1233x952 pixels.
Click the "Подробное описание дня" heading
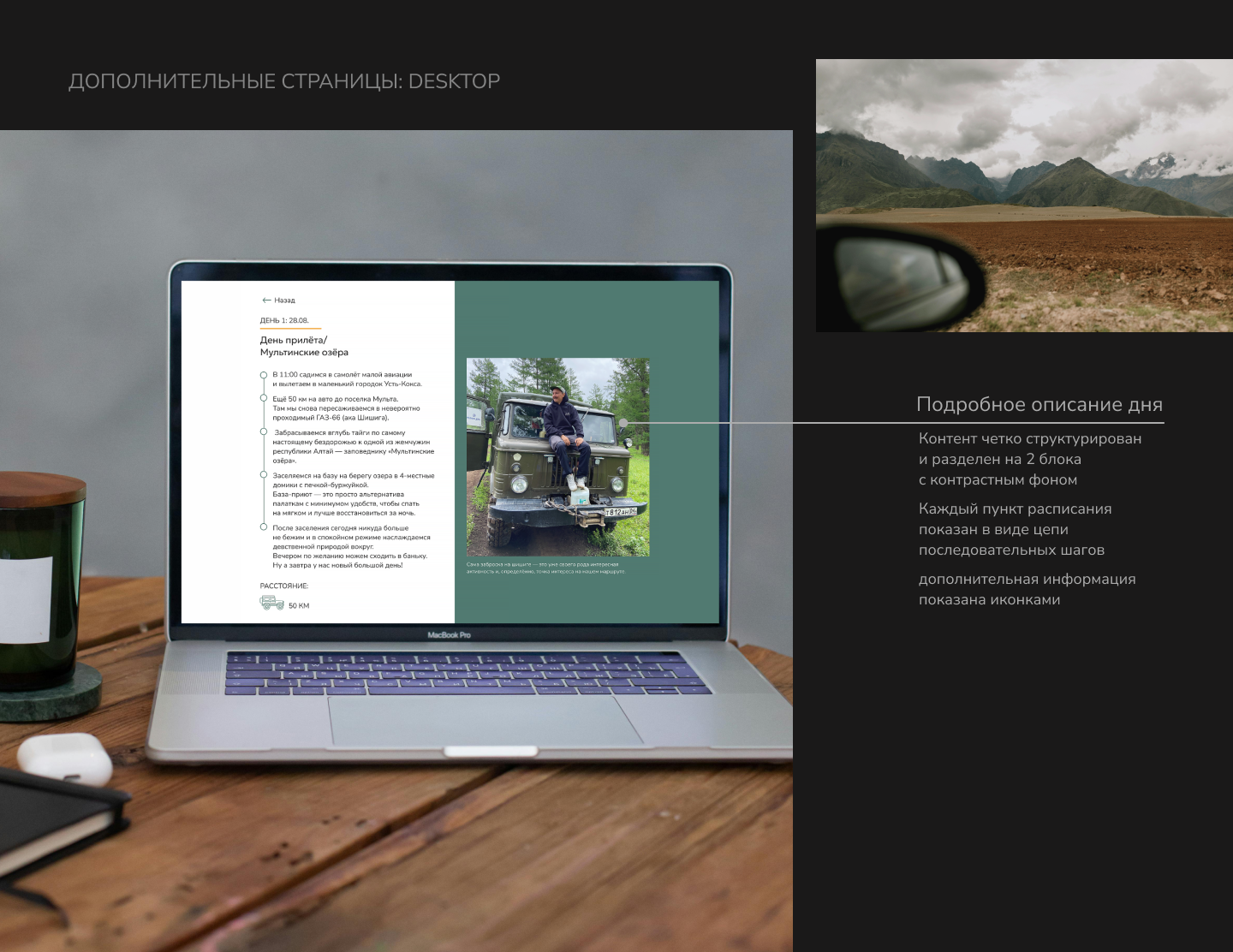click(x=1039, y=404)
